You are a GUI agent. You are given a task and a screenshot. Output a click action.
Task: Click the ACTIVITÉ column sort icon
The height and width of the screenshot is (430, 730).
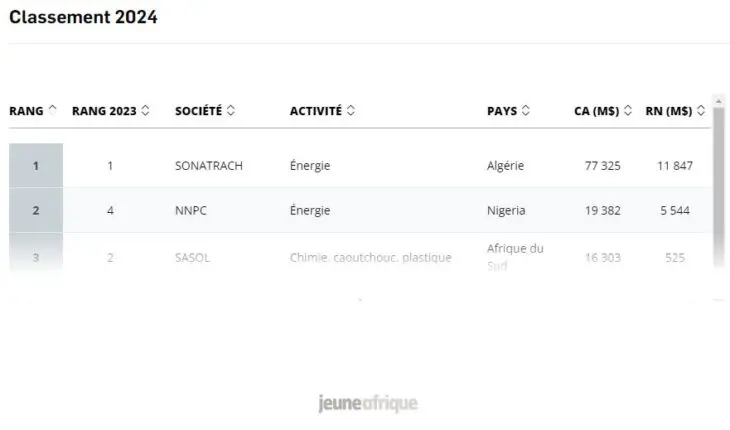[x=351, y=111]
